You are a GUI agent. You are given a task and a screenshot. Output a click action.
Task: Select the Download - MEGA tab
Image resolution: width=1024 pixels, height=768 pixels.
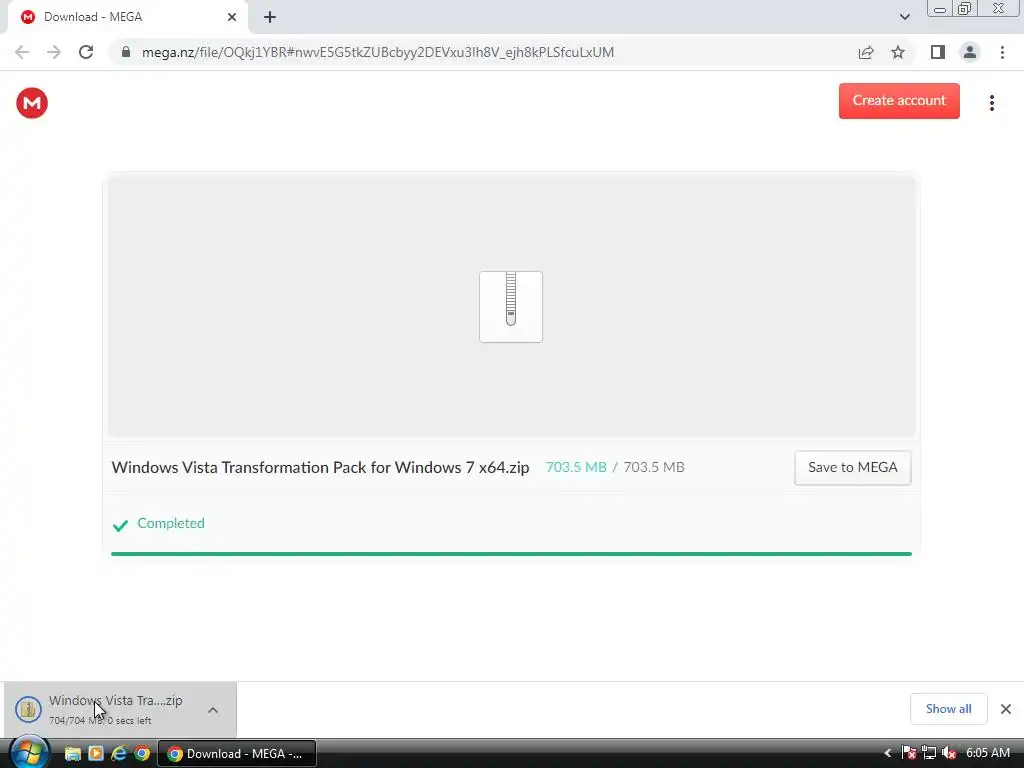click(x=127, y=17)
